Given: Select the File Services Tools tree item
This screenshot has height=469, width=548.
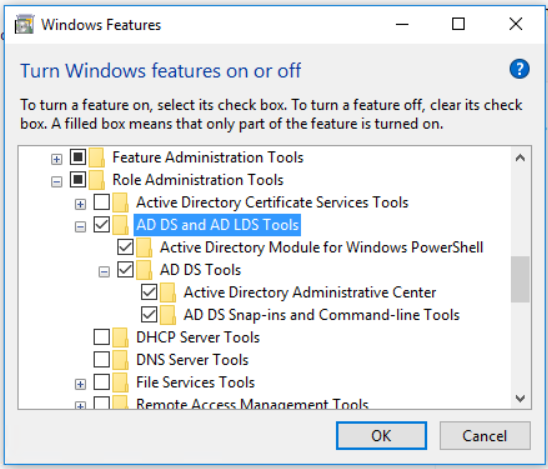Looking at the screenshot, I should [195, 382].
